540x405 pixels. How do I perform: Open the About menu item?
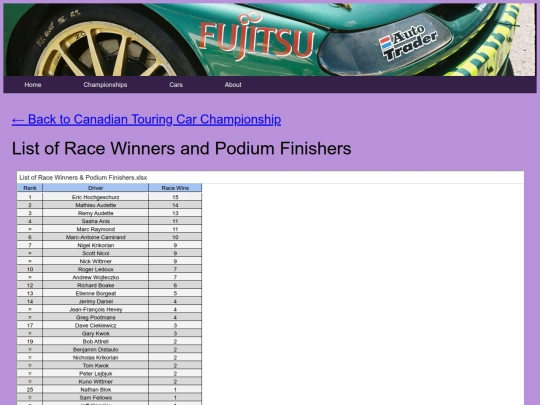(233, 85)
